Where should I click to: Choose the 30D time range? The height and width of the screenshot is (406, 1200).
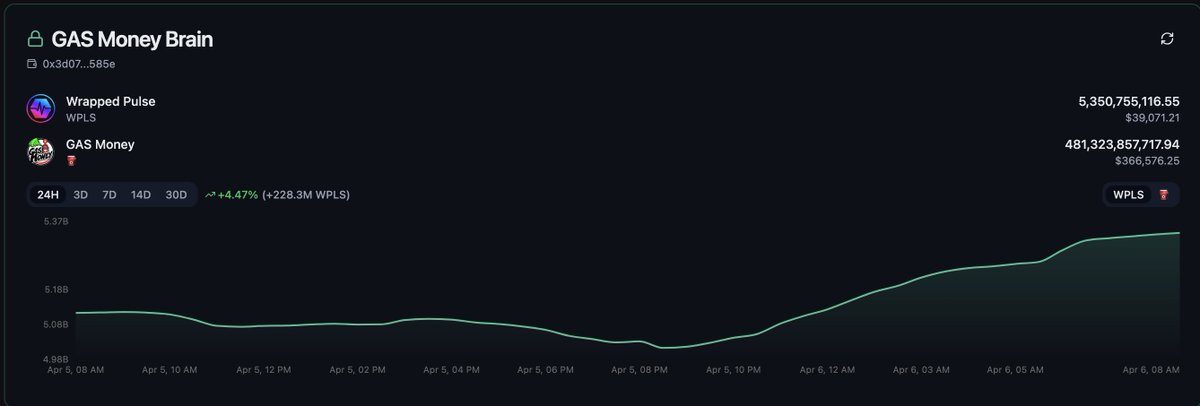pyautogui.click(x=176, y=195)
